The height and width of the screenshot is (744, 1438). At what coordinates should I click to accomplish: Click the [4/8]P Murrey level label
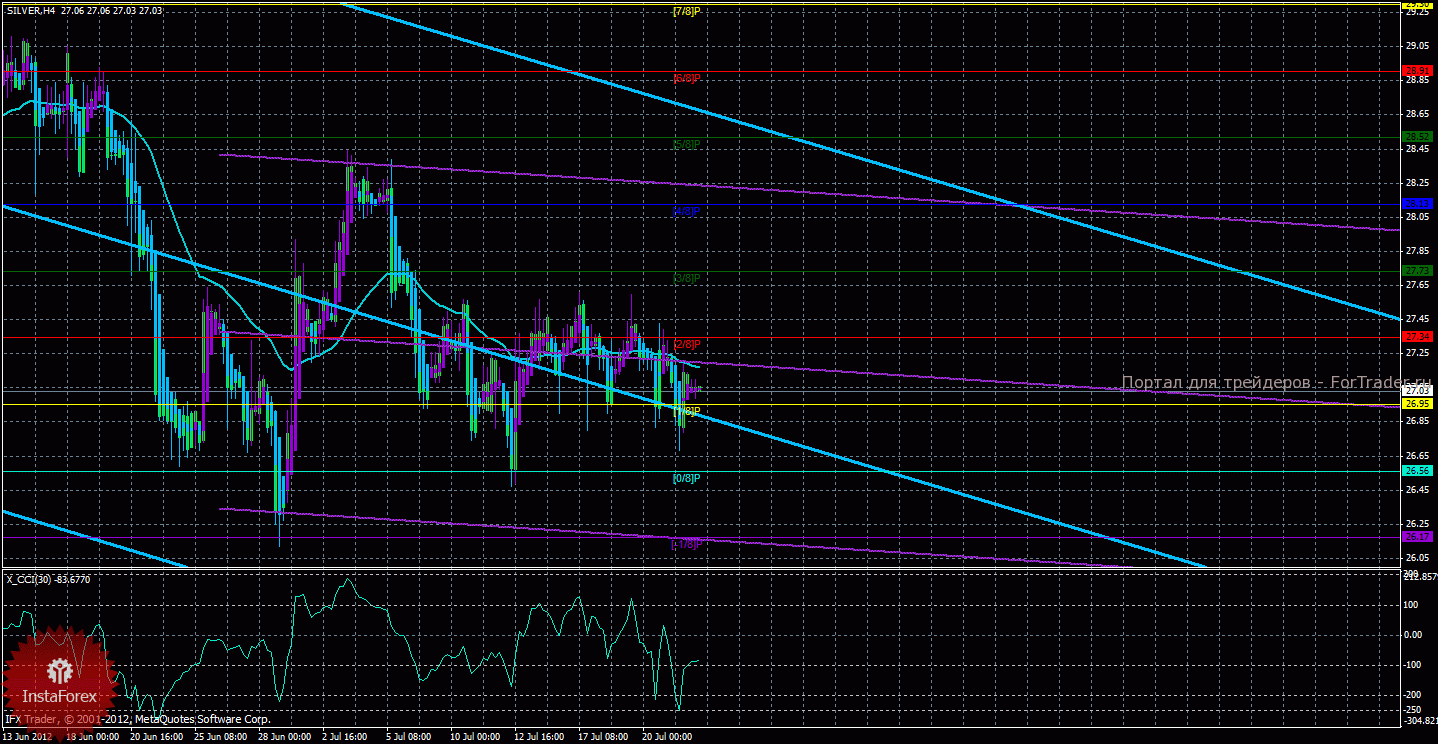pyautogui.click(x=685, y=212)
